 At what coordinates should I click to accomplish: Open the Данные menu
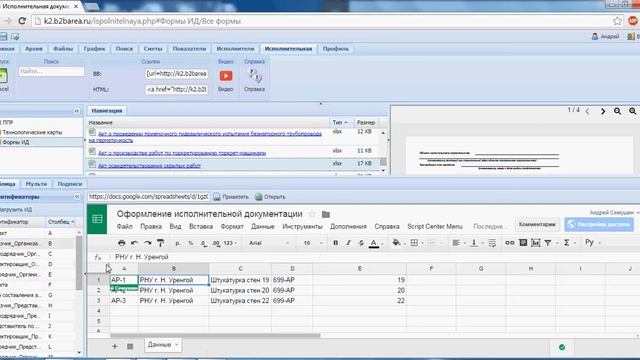coord(263,227)
